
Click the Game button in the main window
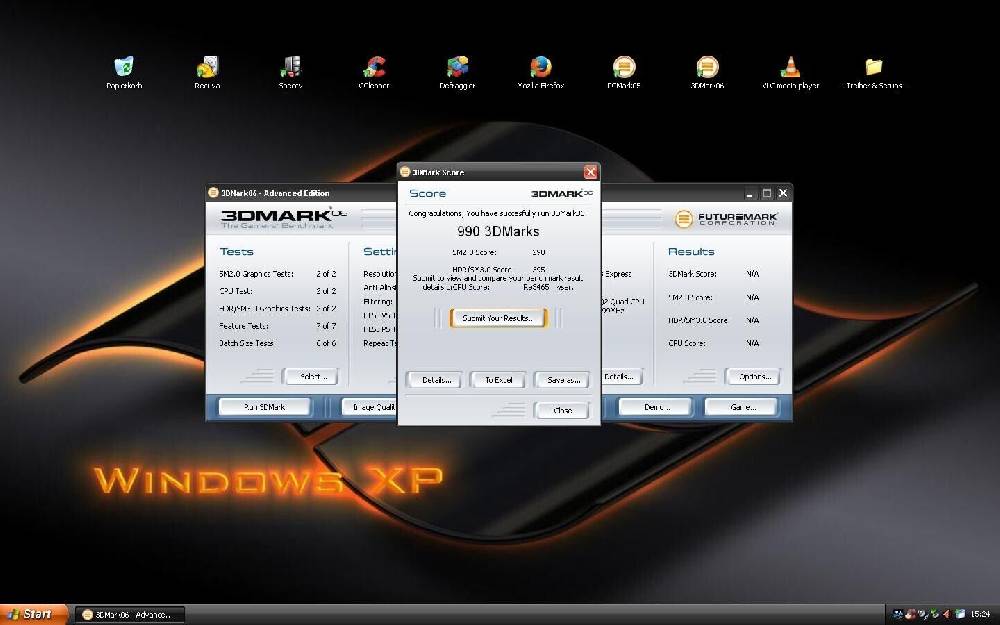741,407
